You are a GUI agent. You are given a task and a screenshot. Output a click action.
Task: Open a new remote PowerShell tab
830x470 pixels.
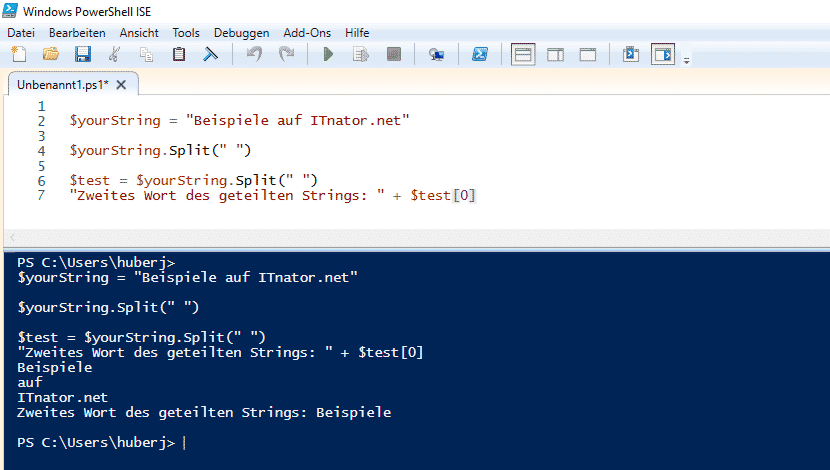click(436, 54)
